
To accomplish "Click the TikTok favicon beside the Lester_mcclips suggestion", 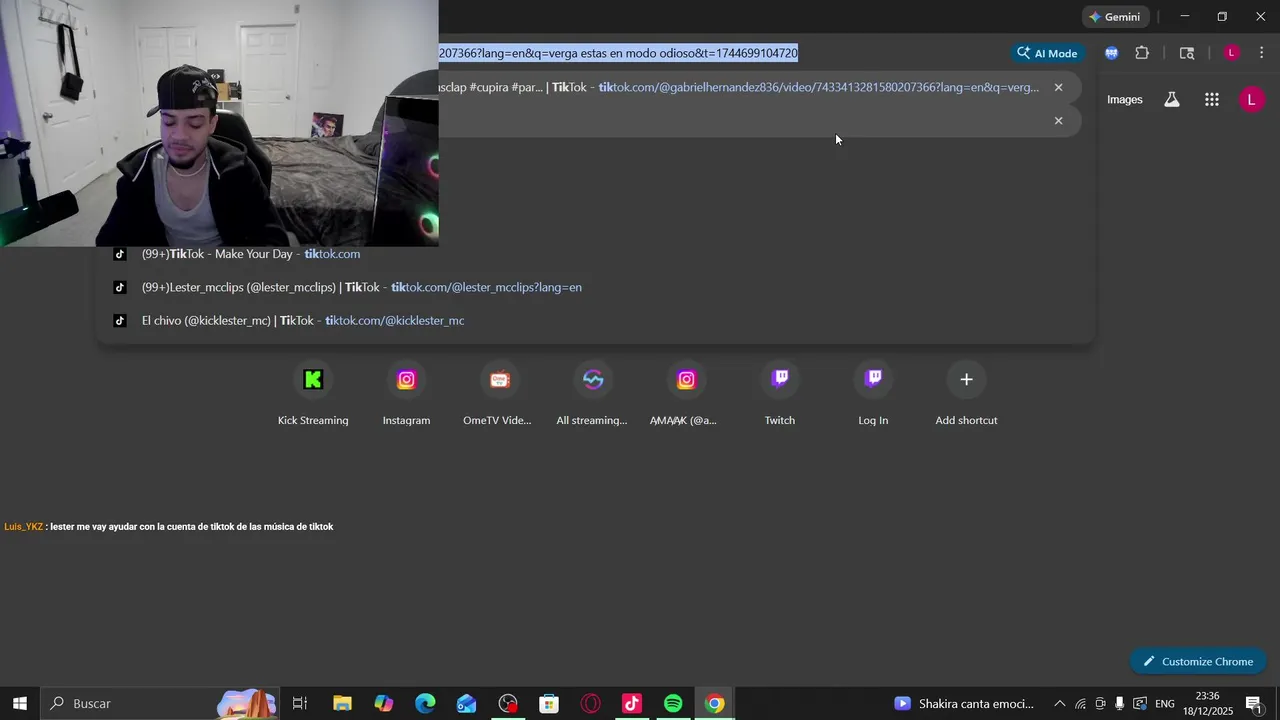I will tap(120, 287).
